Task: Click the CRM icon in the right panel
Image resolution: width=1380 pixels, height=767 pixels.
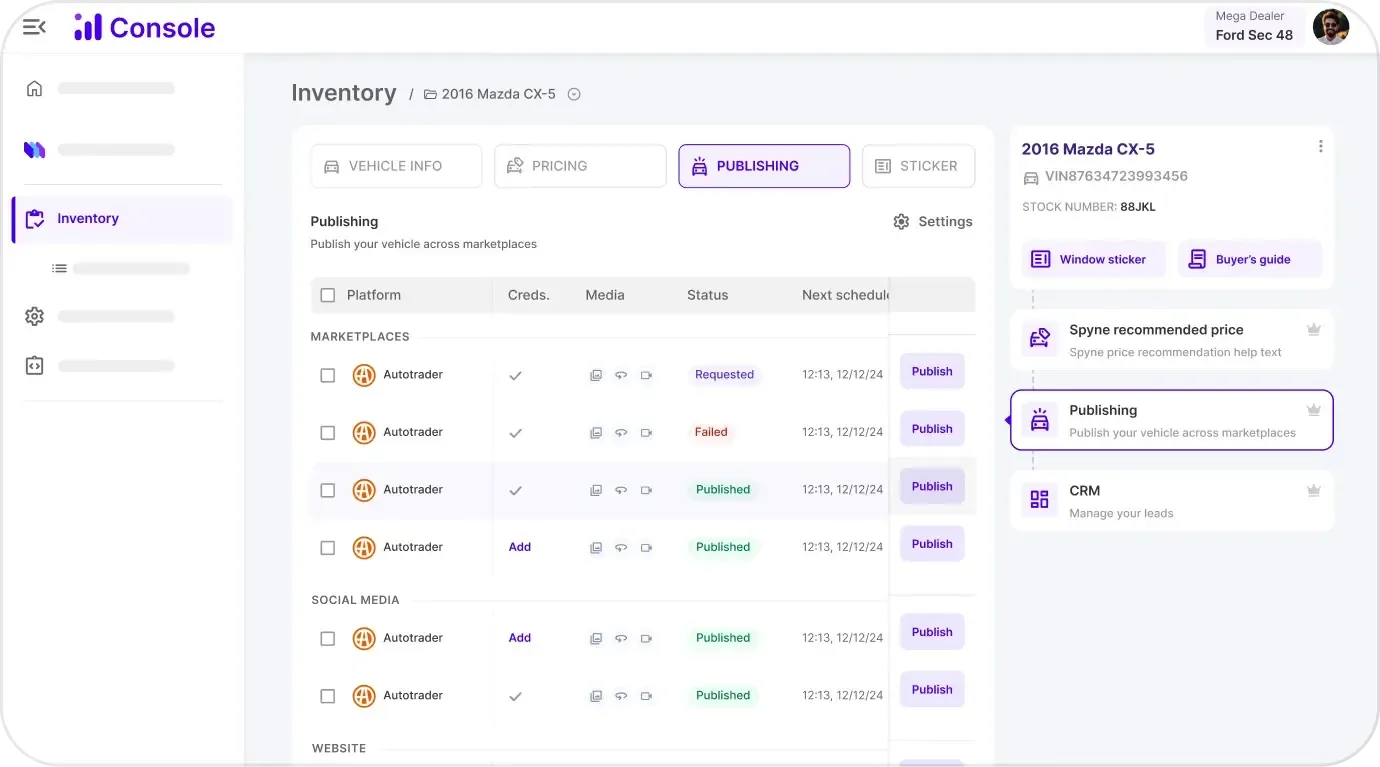Action: pos(1039,498)
